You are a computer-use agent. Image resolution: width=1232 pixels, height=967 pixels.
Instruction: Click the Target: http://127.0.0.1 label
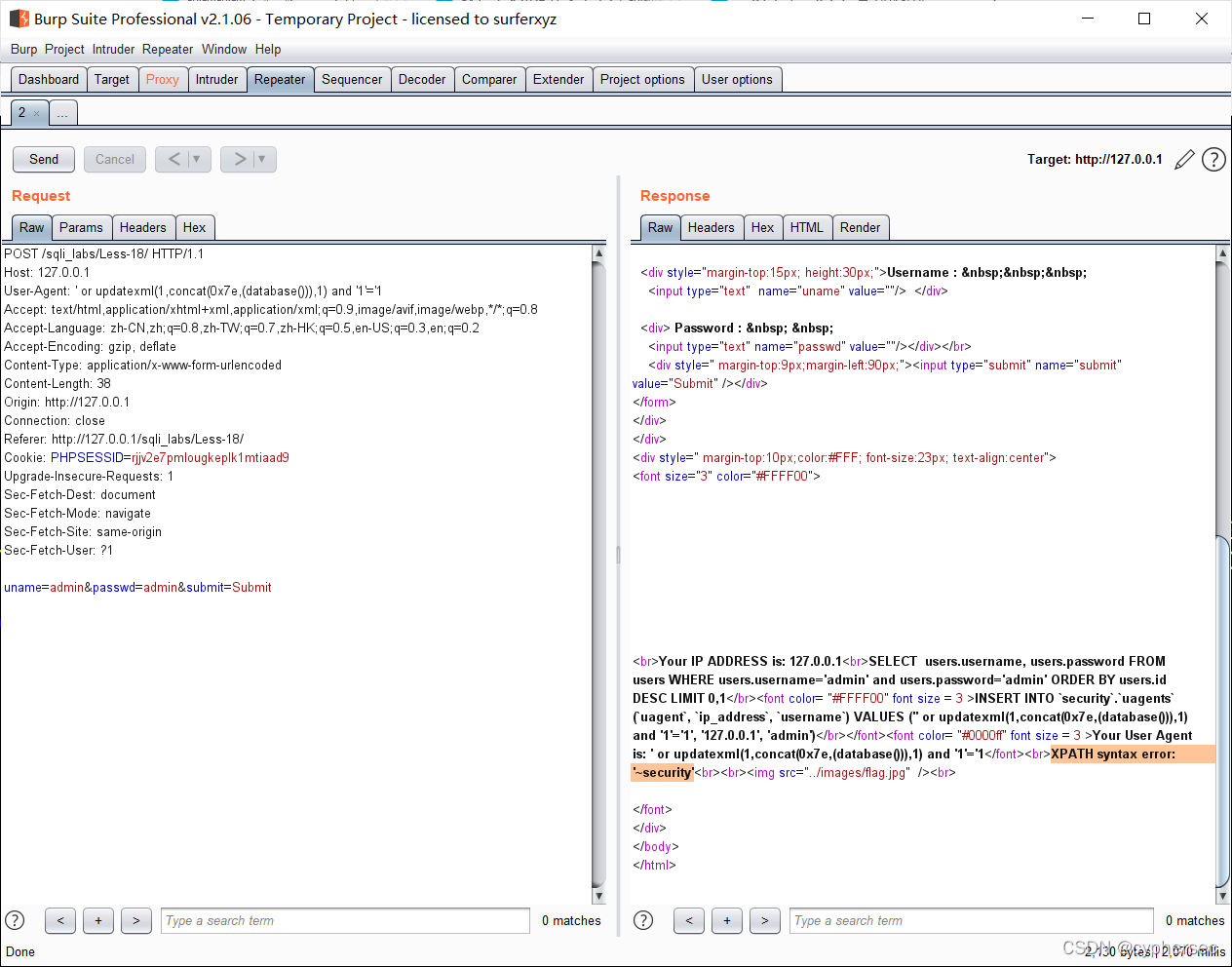pos(1095,159)
